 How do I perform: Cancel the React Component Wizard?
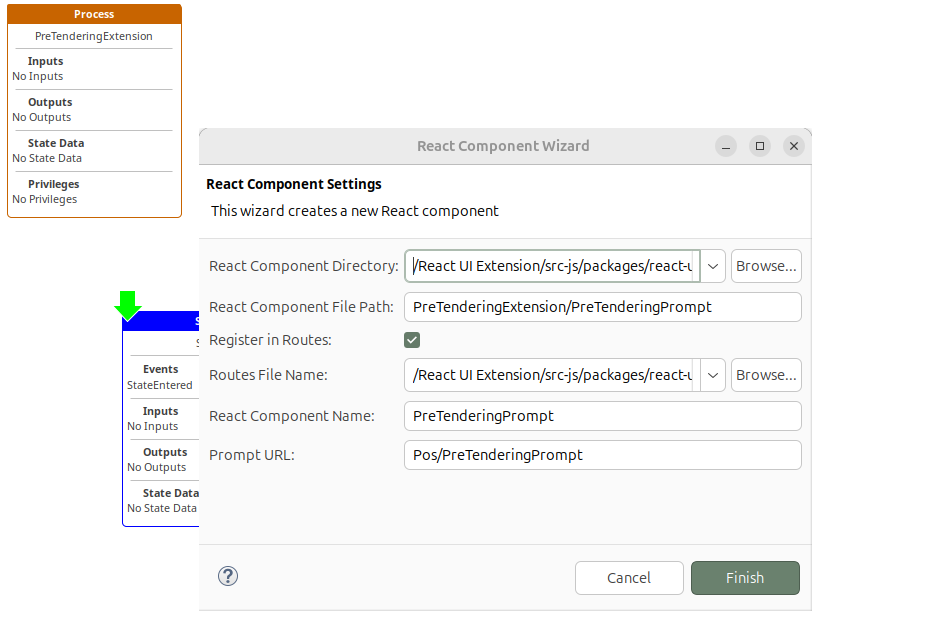629,577
